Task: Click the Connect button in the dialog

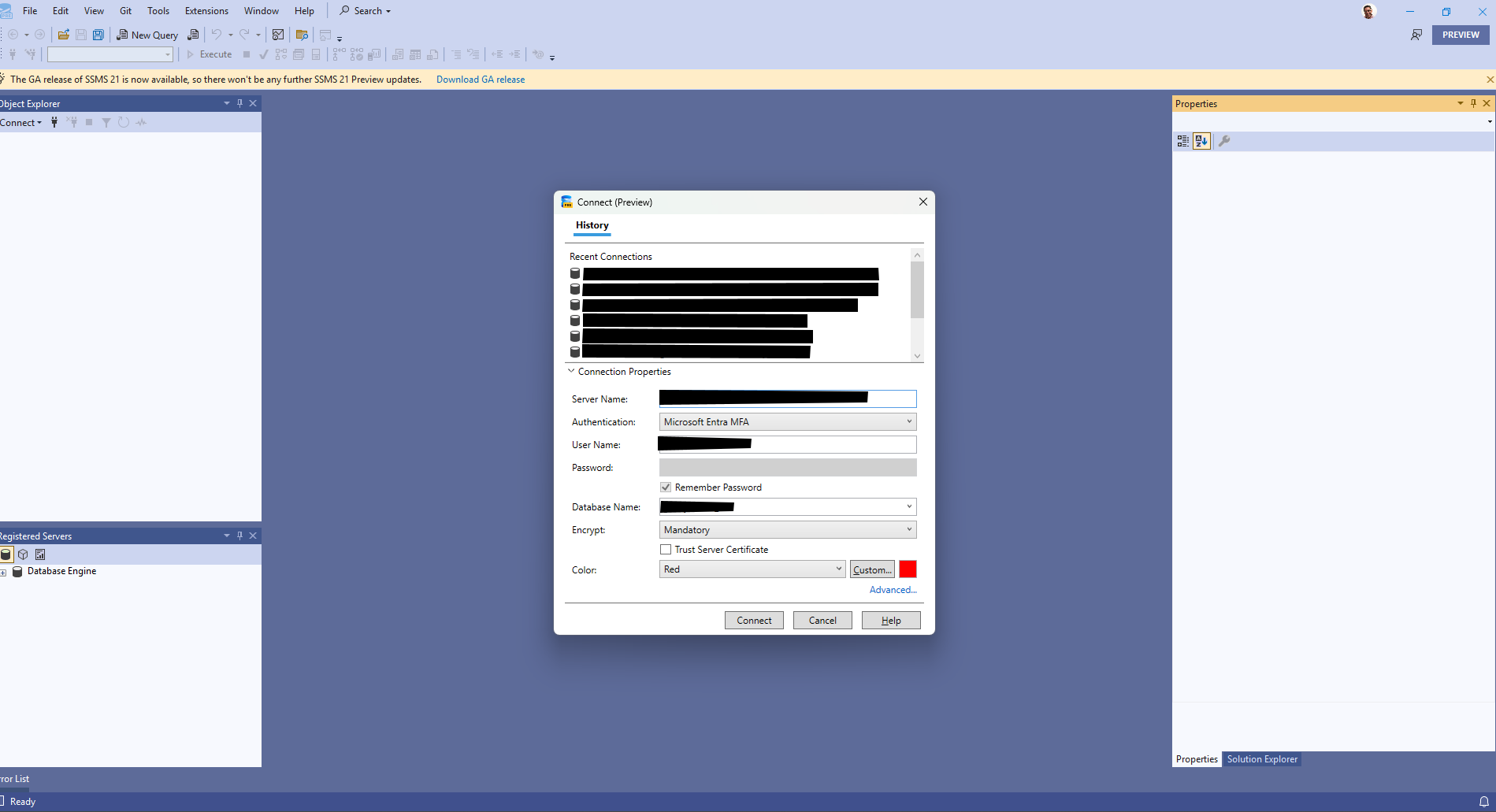Action: tap(754, 621)
